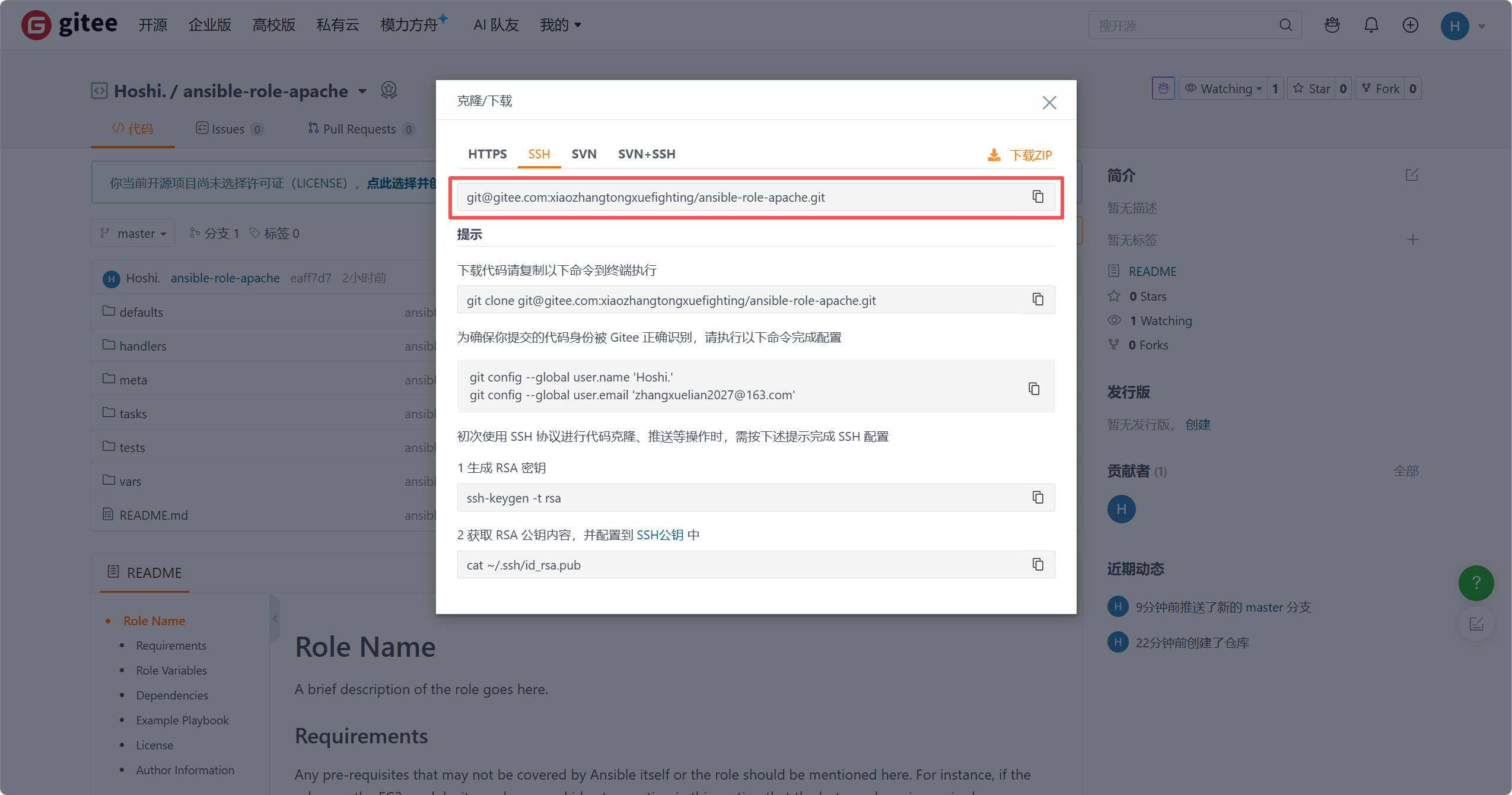The height and width of the screenshot is (795, 1512).
Task: Copy the git clone command
Action: [1037, 300]
